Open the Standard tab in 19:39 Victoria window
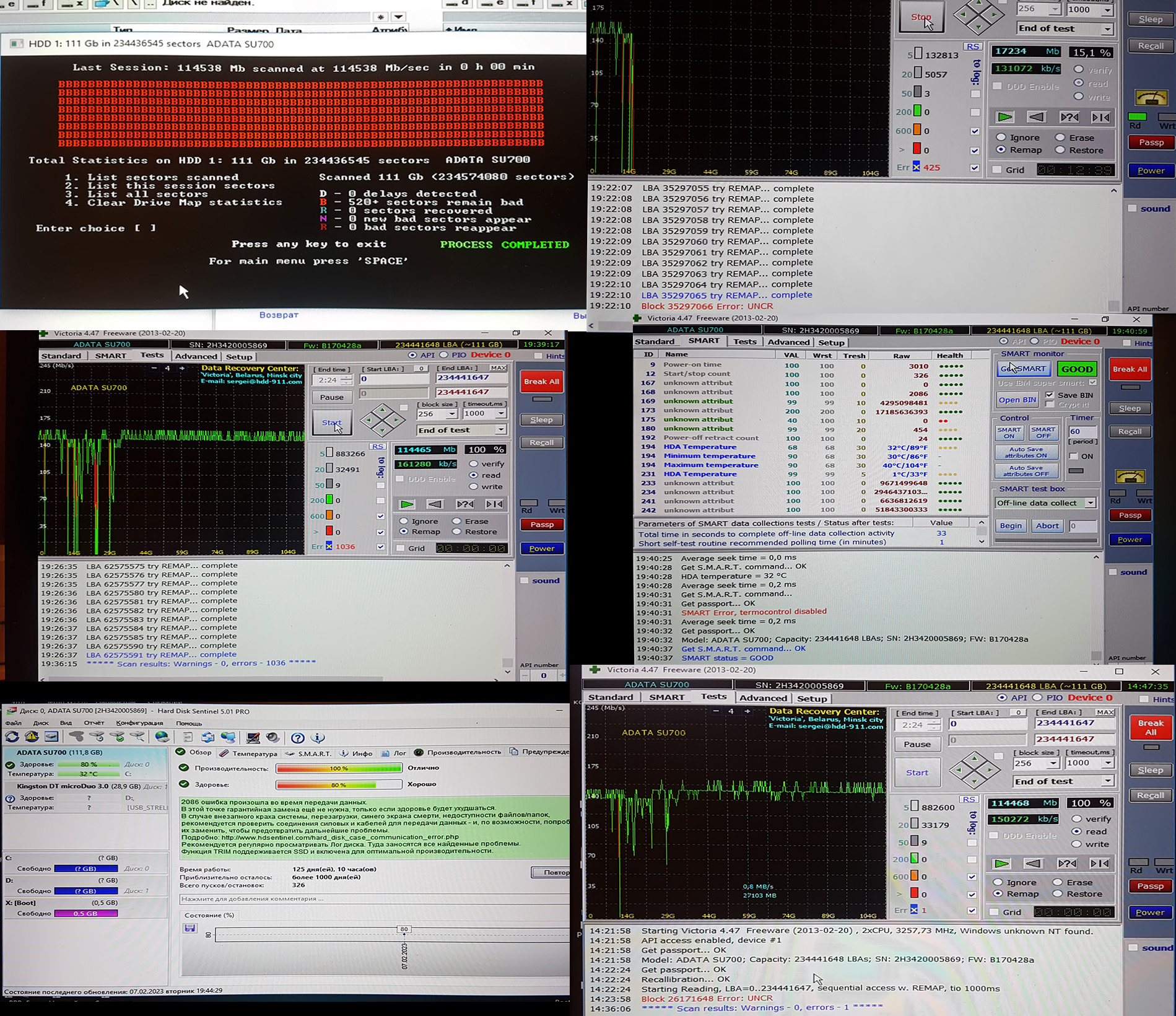 61,356
